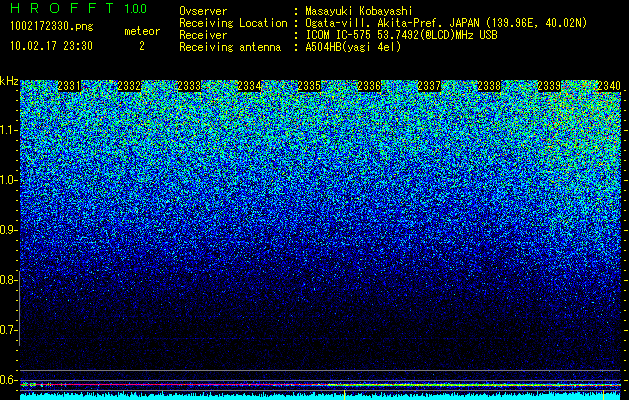The height and width of the screenshot is (400, 629).
Task: Click the 0.8 frequency axis label
Action: pos(8,280)
